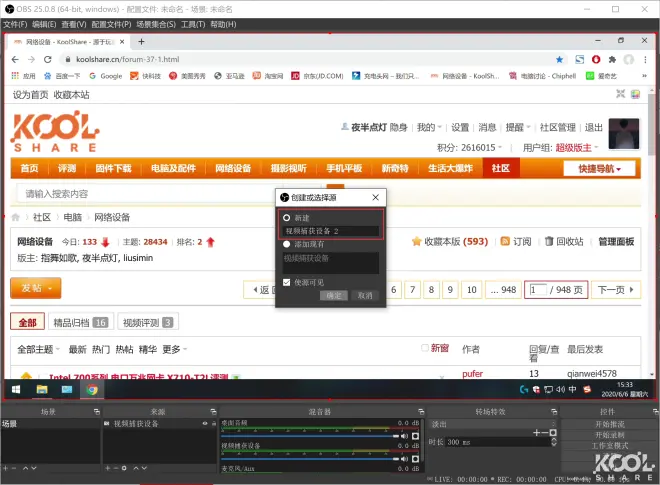
Task: Close the 创建或选择源 dialog
Action: 375,197
